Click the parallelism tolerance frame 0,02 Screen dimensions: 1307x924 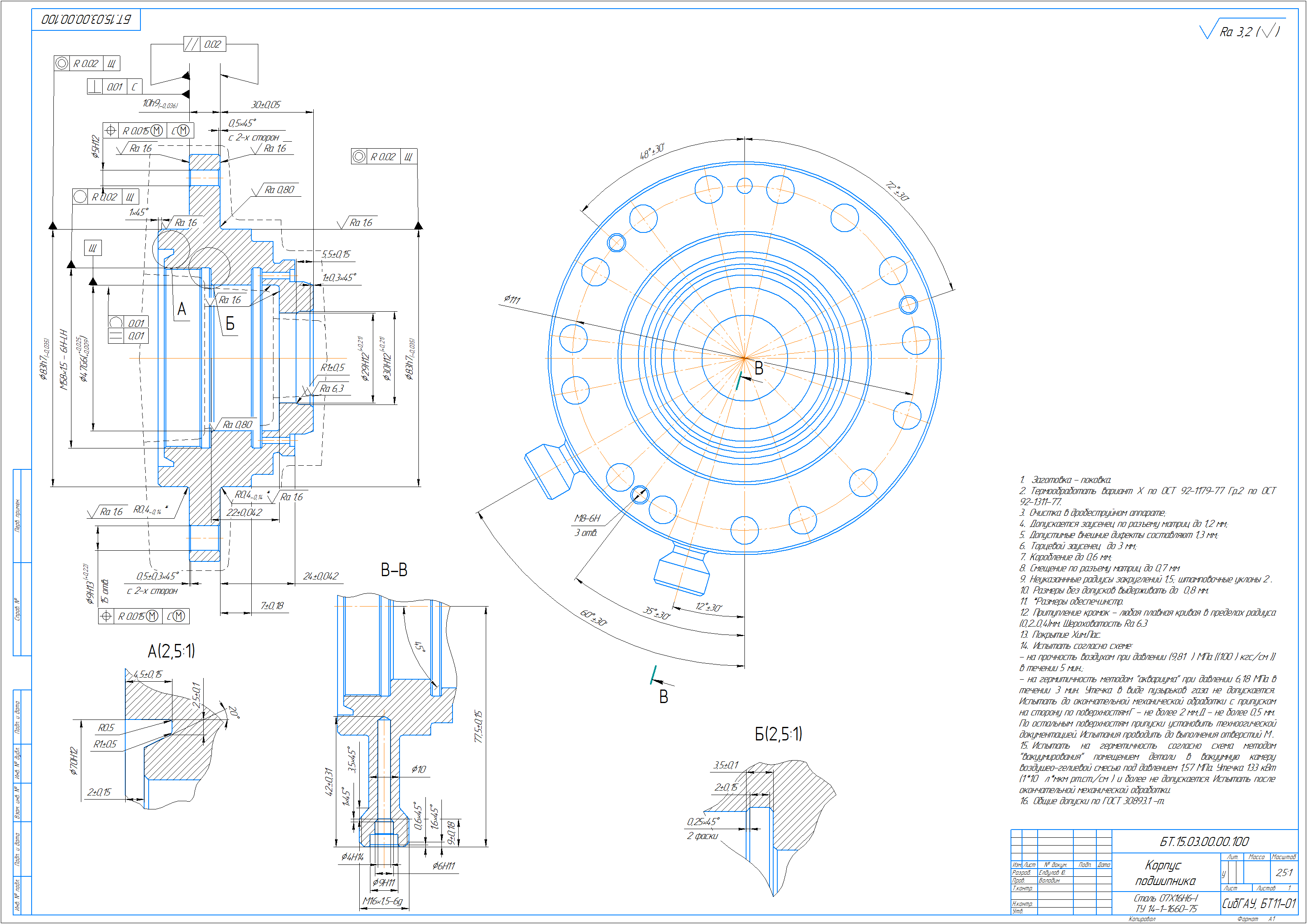pyautogui.click(x=205, y=44)
